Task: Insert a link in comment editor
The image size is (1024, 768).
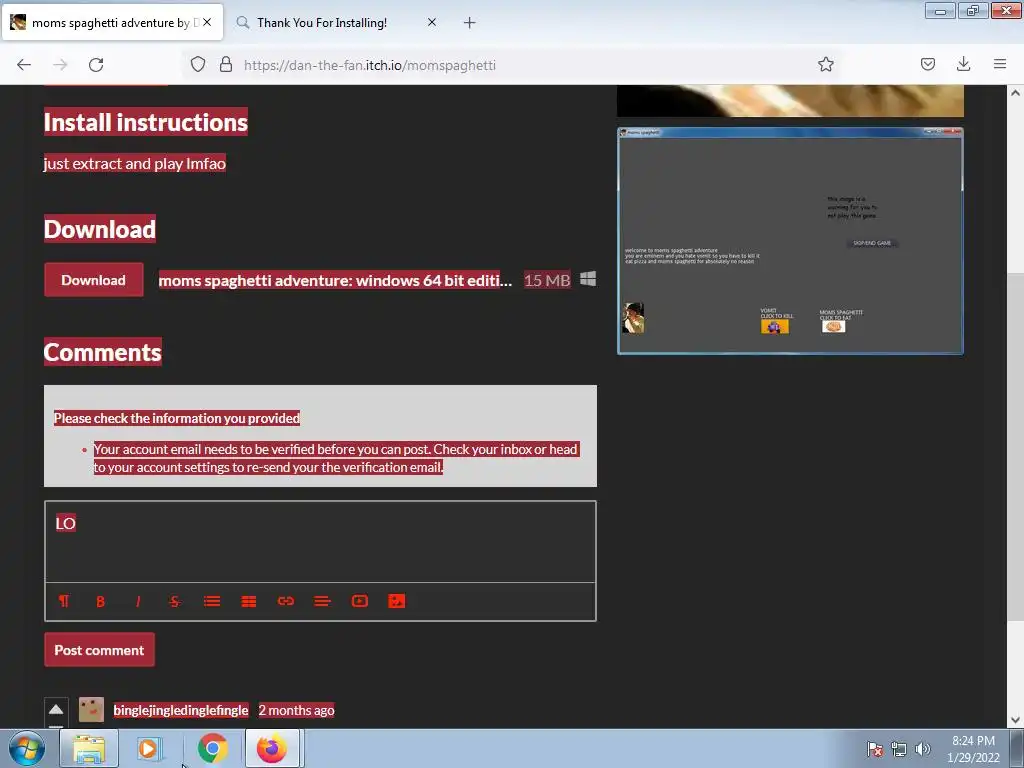Action: (285, 601)
